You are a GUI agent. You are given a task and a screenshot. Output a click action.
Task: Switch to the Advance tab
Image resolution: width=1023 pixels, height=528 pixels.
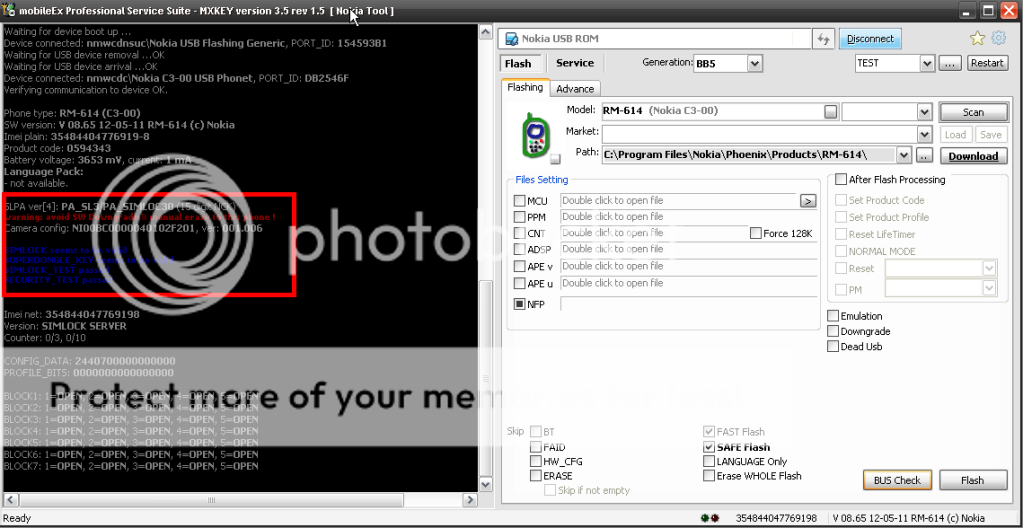(575, 88)
